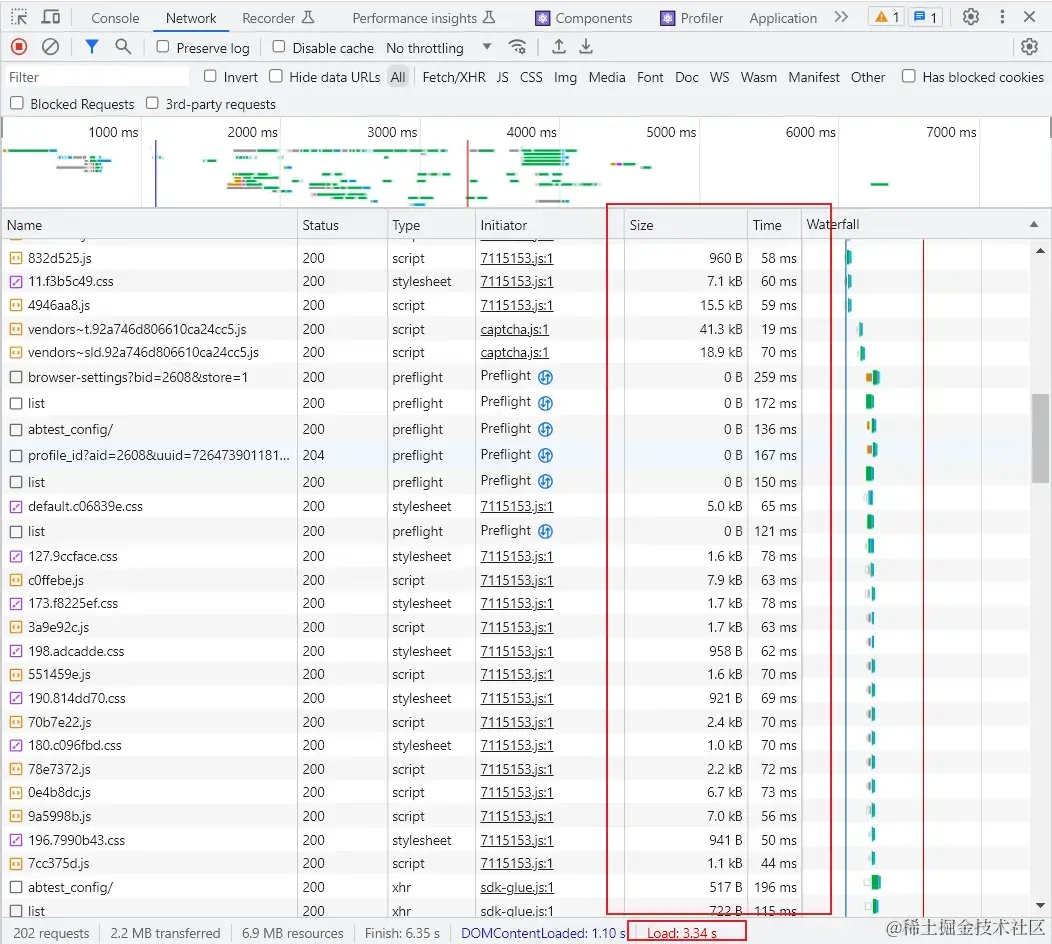This screenshot has height=944, width=1052.
Task: Filter by Img requests
Action: 565,77
